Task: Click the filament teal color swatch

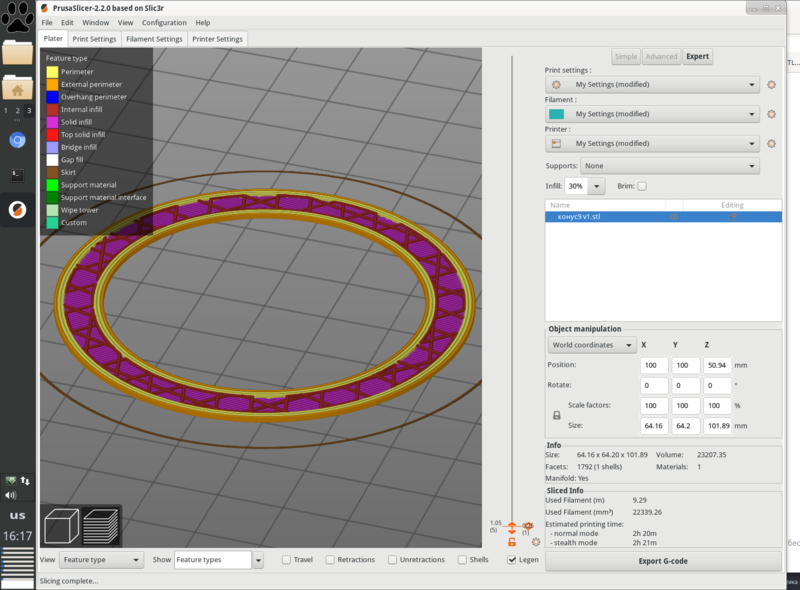Action: point(556,114)
